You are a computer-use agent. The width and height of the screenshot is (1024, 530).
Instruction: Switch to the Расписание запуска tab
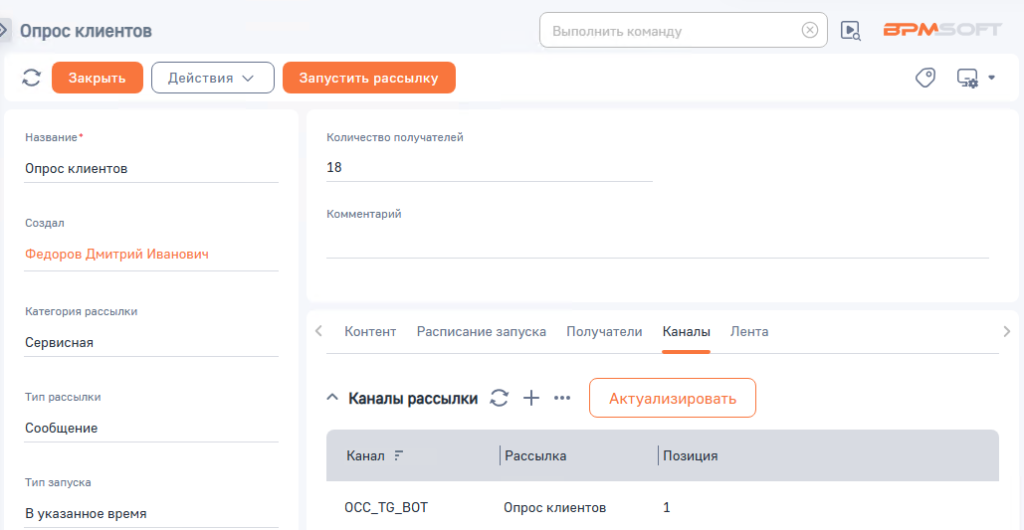coord(481,332)
